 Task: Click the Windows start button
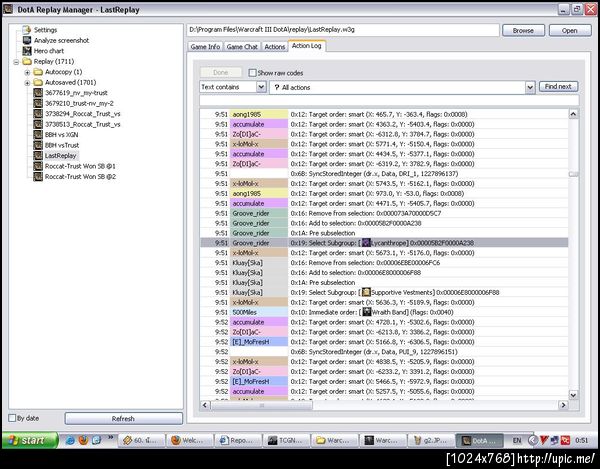(30, 440)
